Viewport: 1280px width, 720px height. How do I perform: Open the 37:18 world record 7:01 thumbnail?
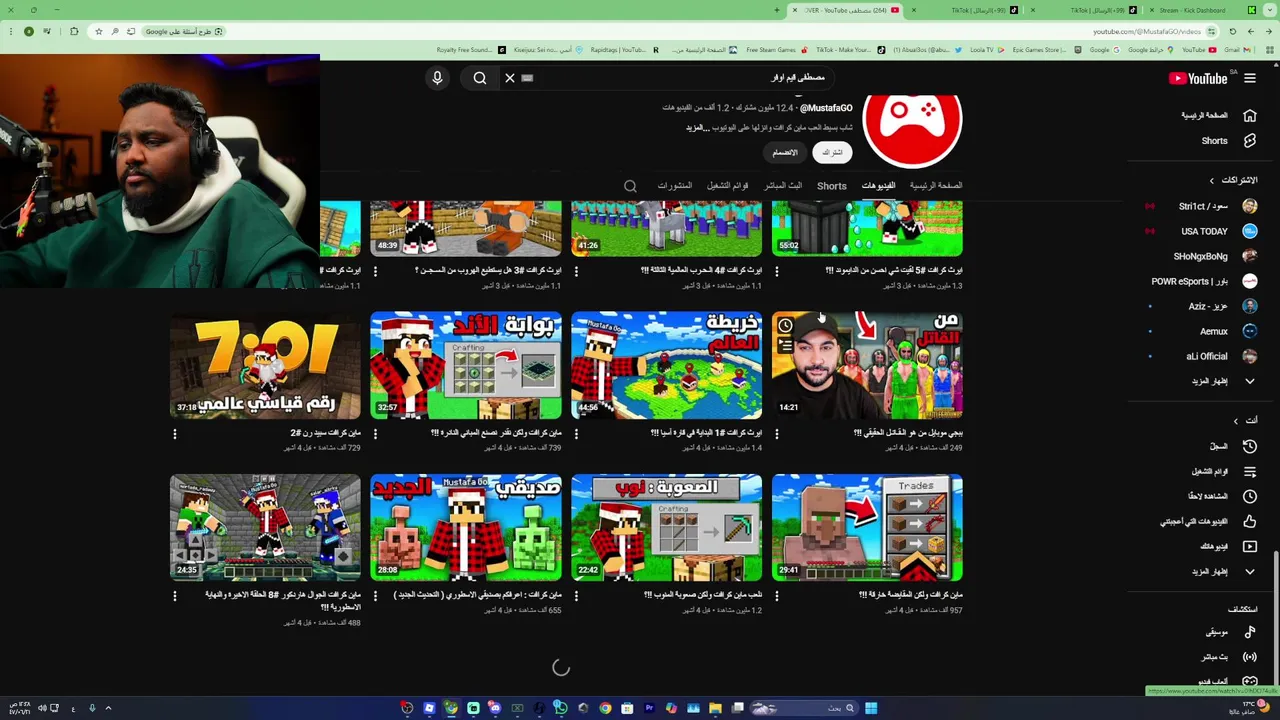coord(265,365)
